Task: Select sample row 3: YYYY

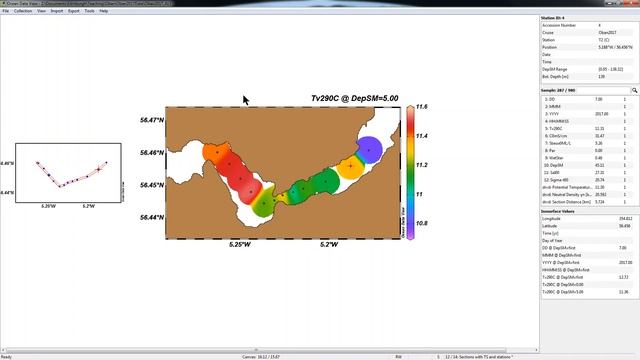Action: point(588,114)
